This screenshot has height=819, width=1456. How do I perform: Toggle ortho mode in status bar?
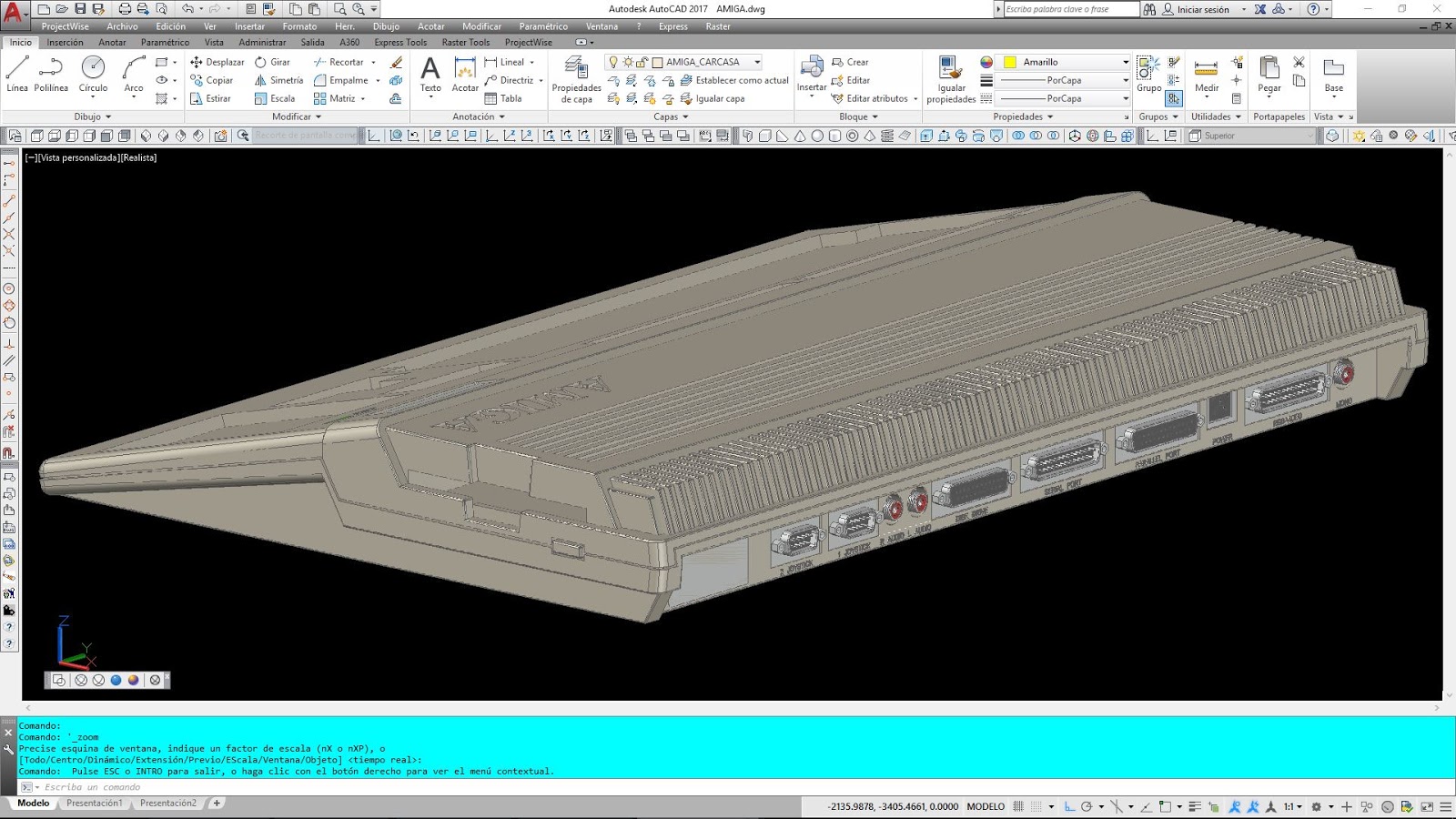(1069, 806)
